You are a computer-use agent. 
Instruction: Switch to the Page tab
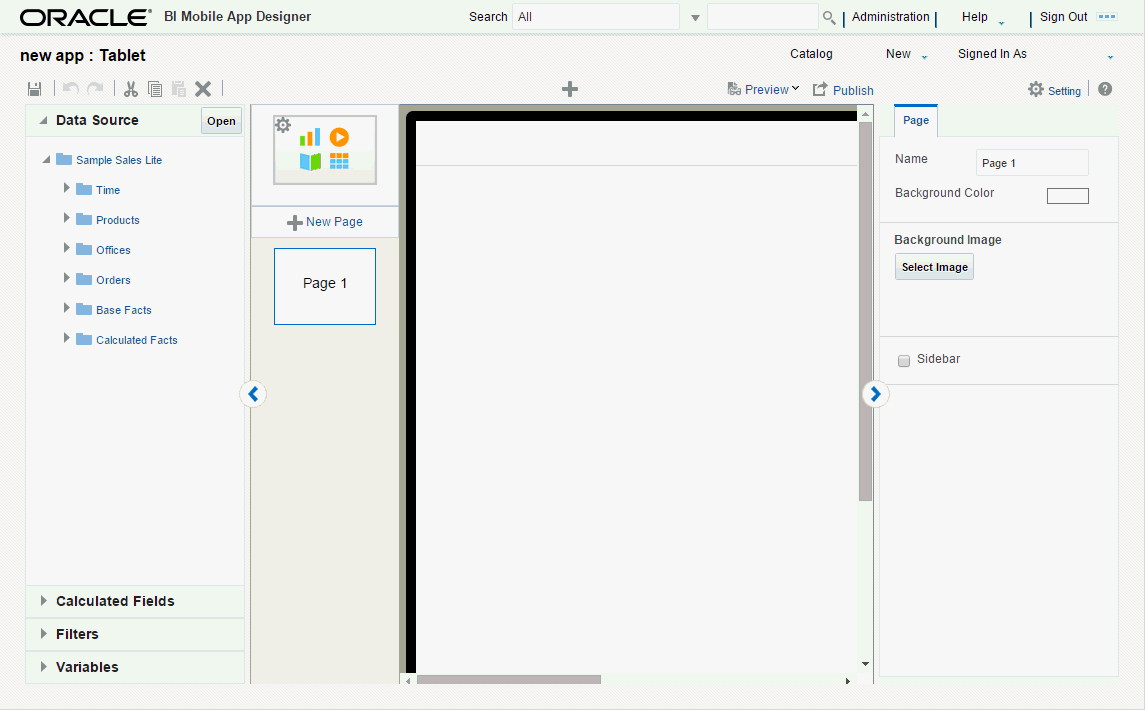click(915, 120)
